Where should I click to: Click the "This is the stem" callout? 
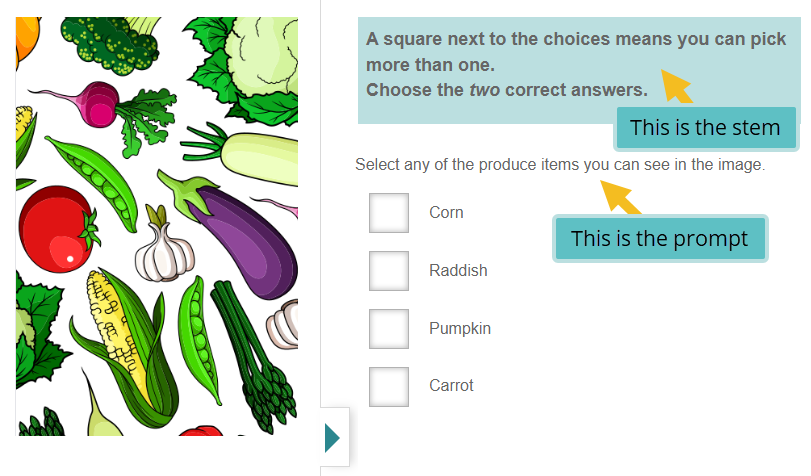(705, 128)
